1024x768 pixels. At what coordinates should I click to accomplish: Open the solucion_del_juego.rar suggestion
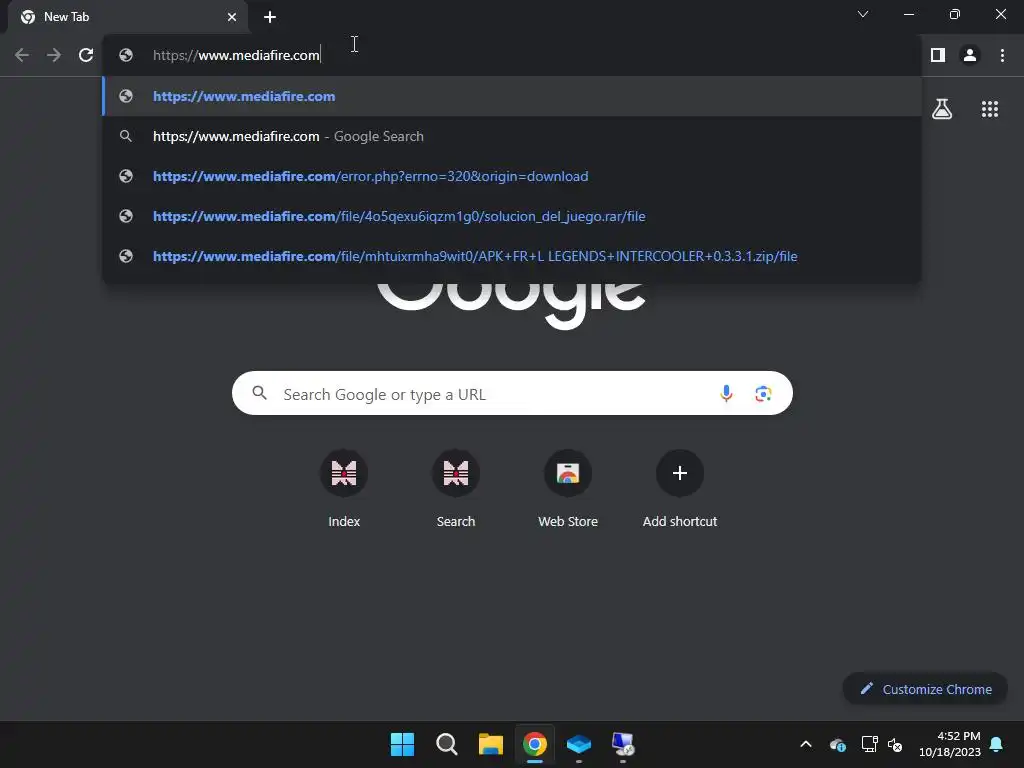click(x=512, y=216)
